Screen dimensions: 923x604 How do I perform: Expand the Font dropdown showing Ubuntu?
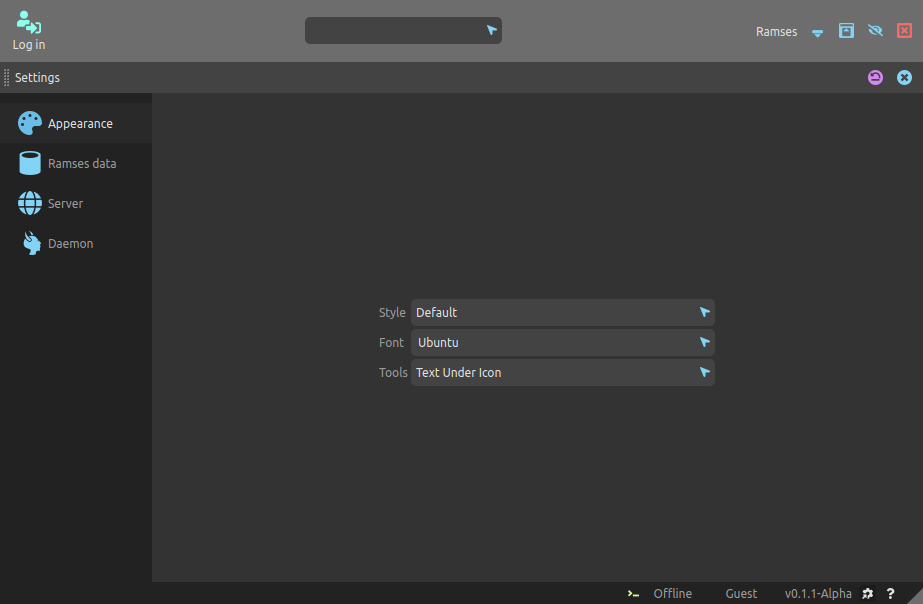562,343
